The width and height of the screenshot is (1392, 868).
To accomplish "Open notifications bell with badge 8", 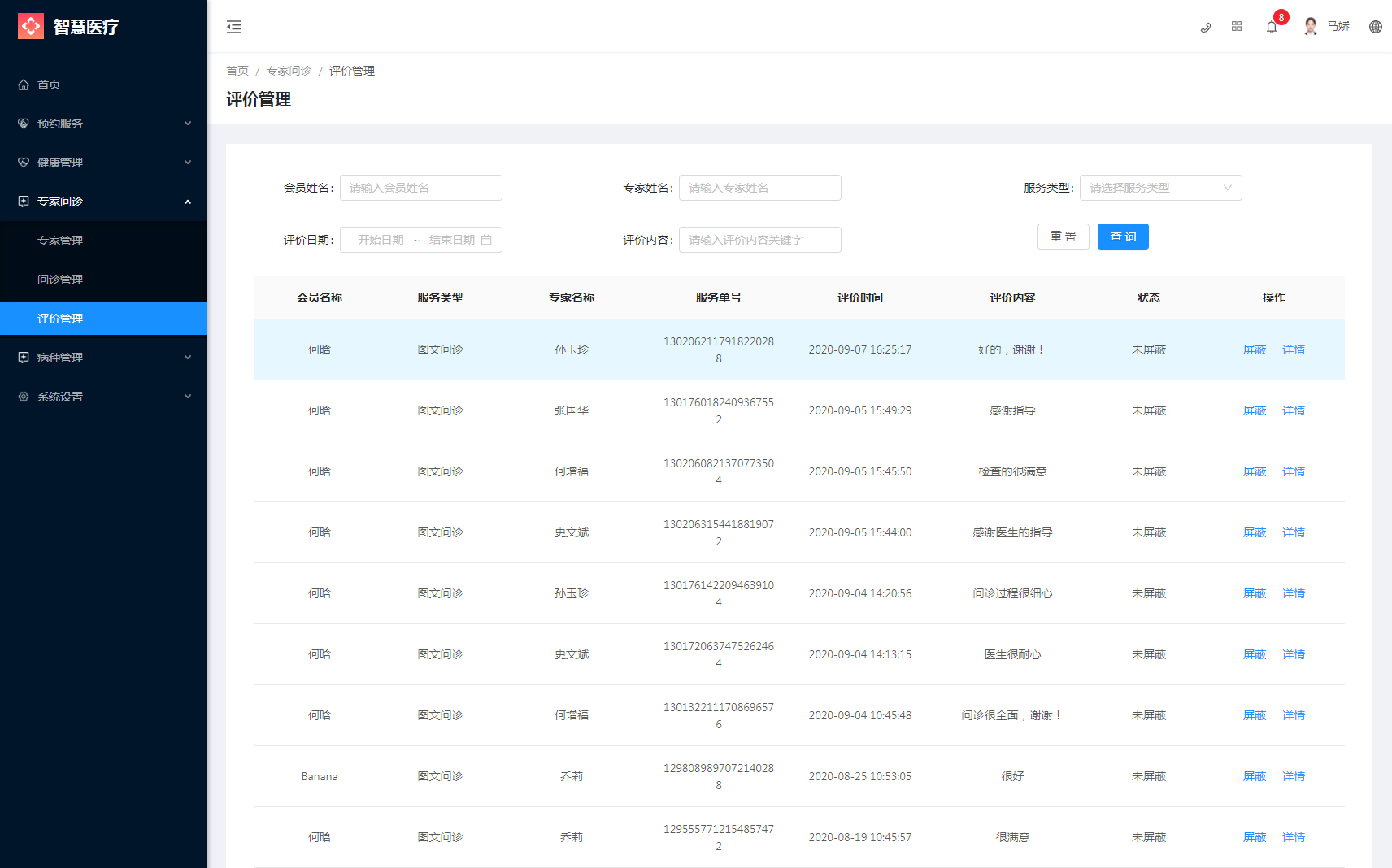I will pos(1272,27).
